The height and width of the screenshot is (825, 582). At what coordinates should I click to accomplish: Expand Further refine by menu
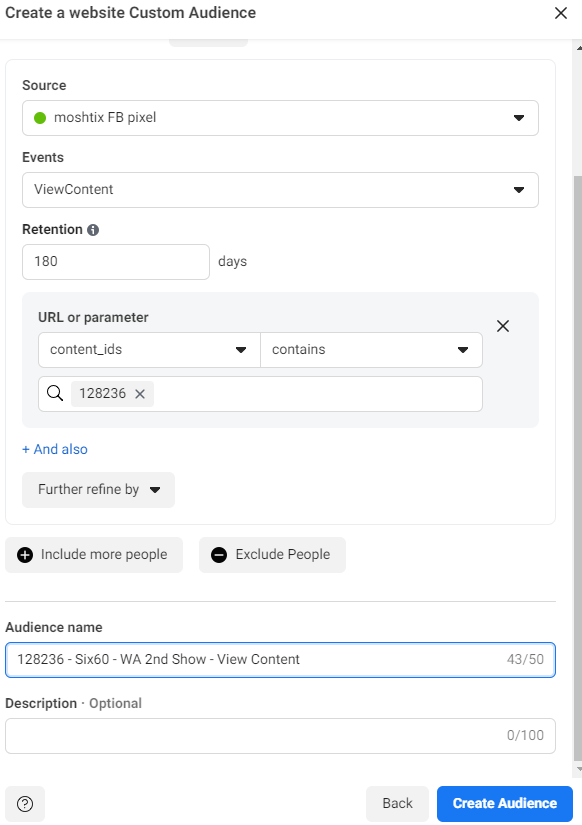pos(98,490)
